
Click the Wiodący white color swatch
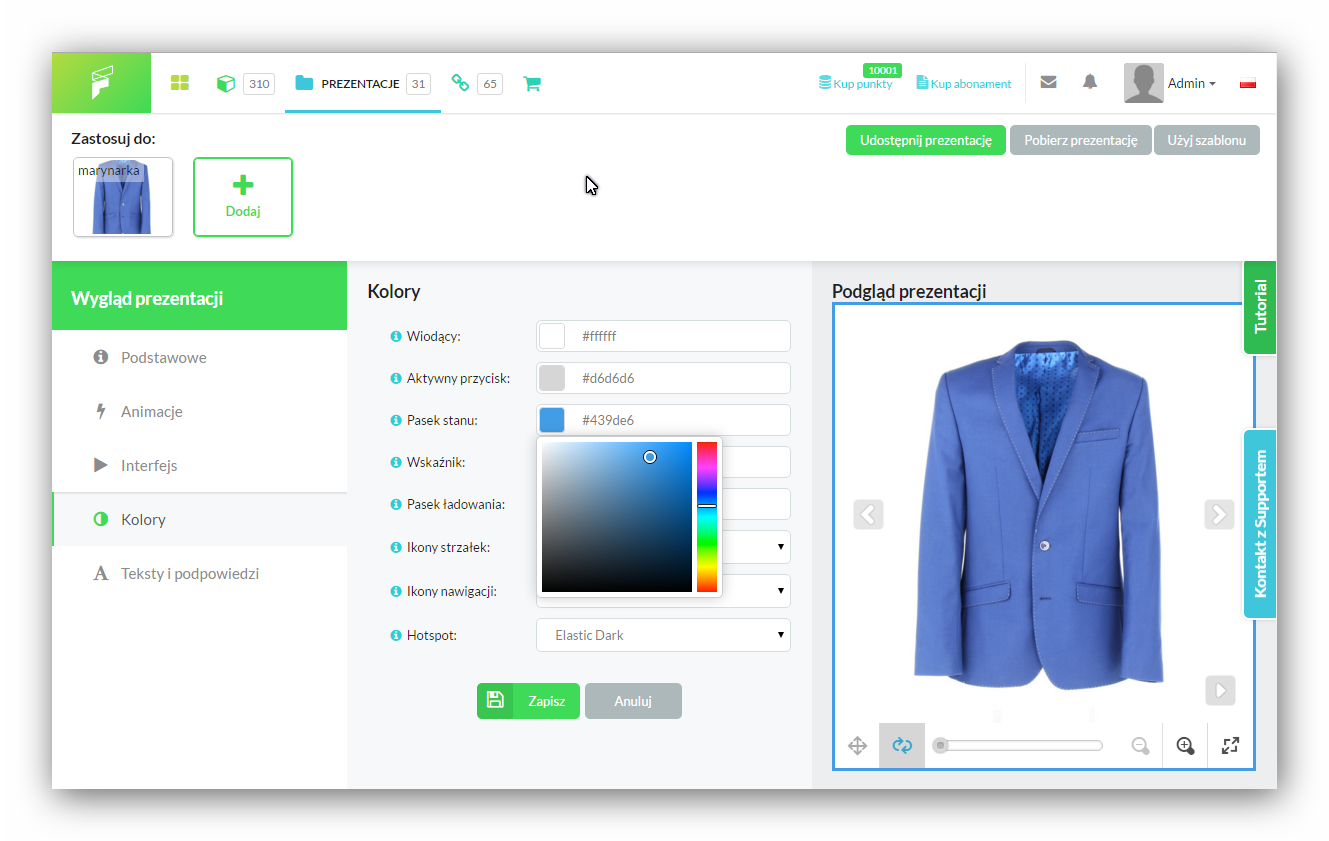pyautogui.click(x=552, y=336)
